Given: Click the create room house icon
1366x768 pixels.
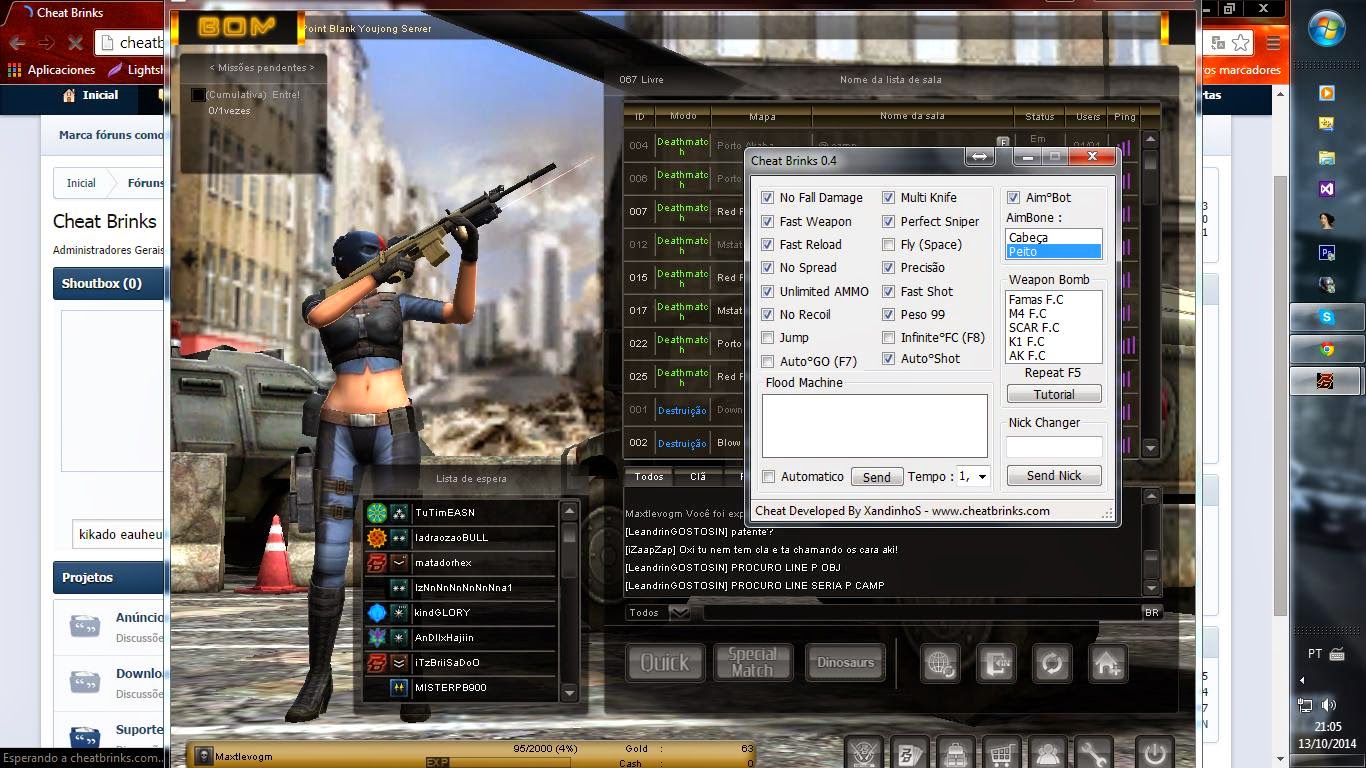Looking at the screenshot, I should click(x=1108, y=663).
